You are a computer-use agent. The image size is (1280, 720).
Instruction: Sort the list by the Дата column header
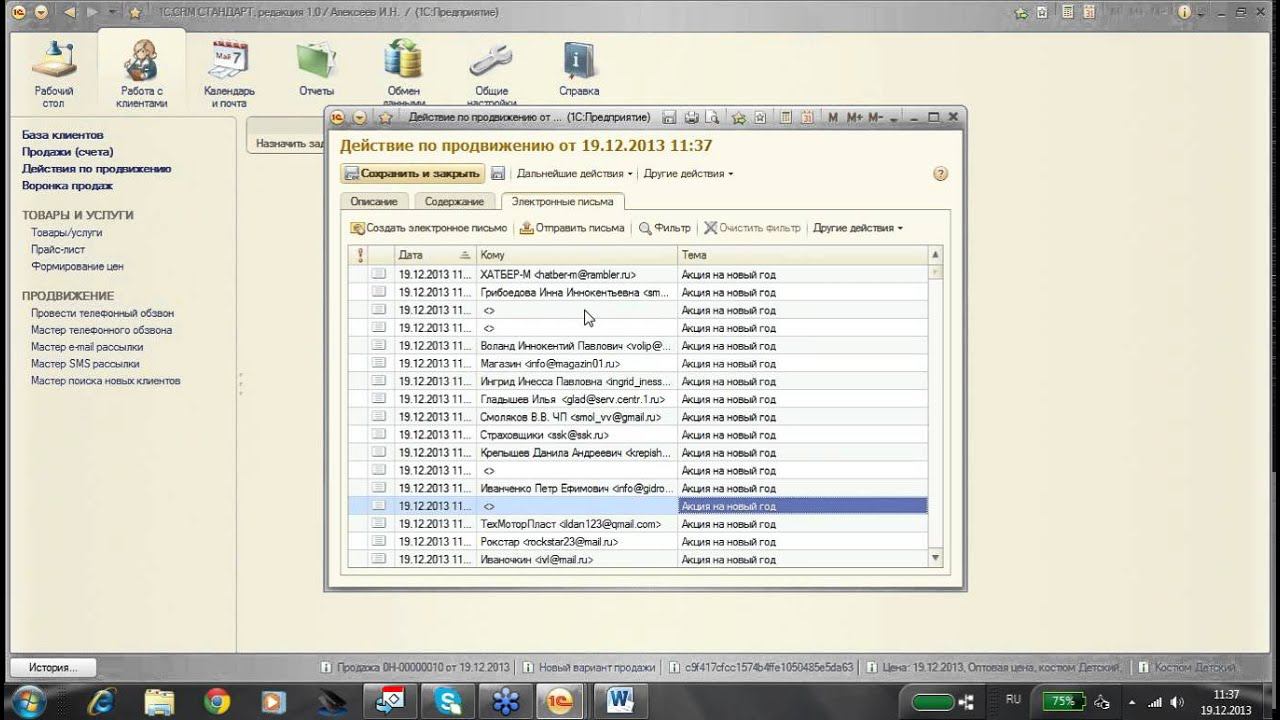click(435, 255)
